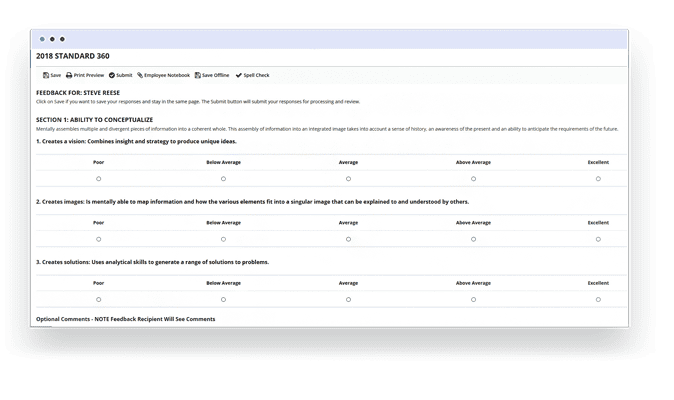Click 'Average' column label under question 3
This screenshot has width=674, height=400.
click(x=348, y=283)
